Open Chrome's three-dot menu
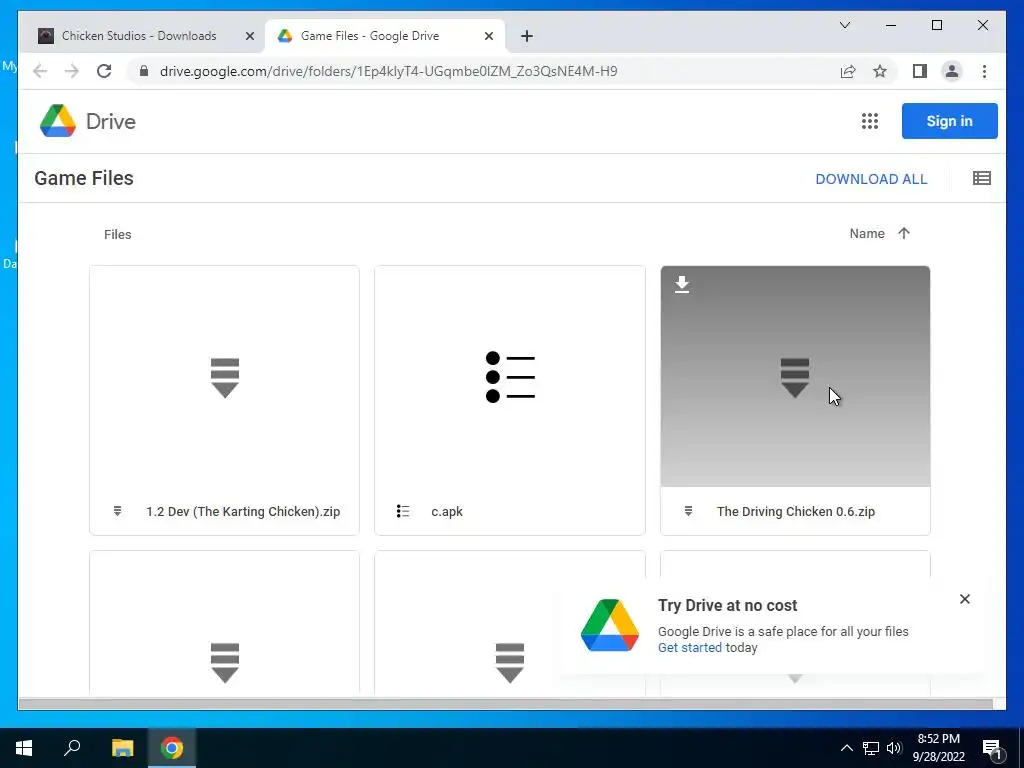 984,71
